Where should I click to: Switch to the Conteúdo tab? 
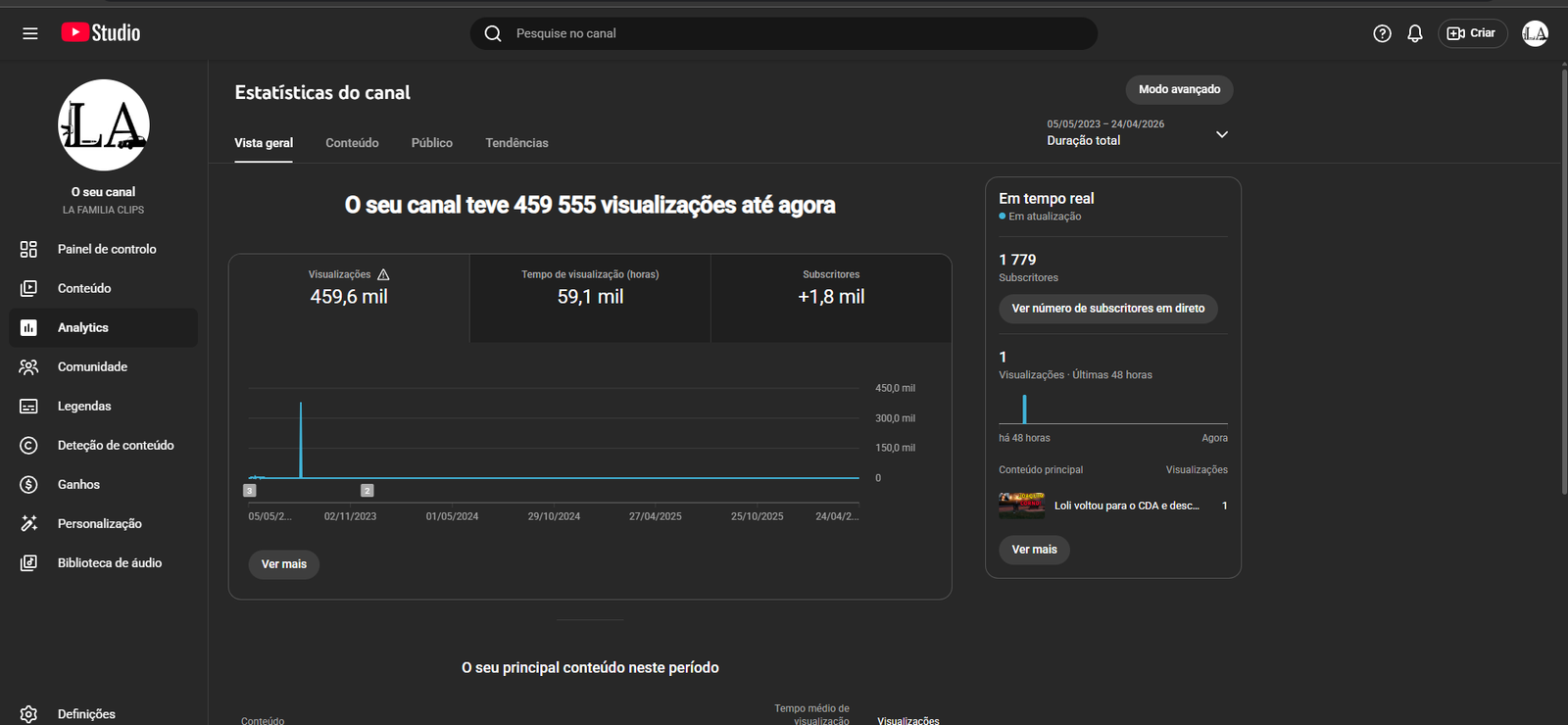352,143
